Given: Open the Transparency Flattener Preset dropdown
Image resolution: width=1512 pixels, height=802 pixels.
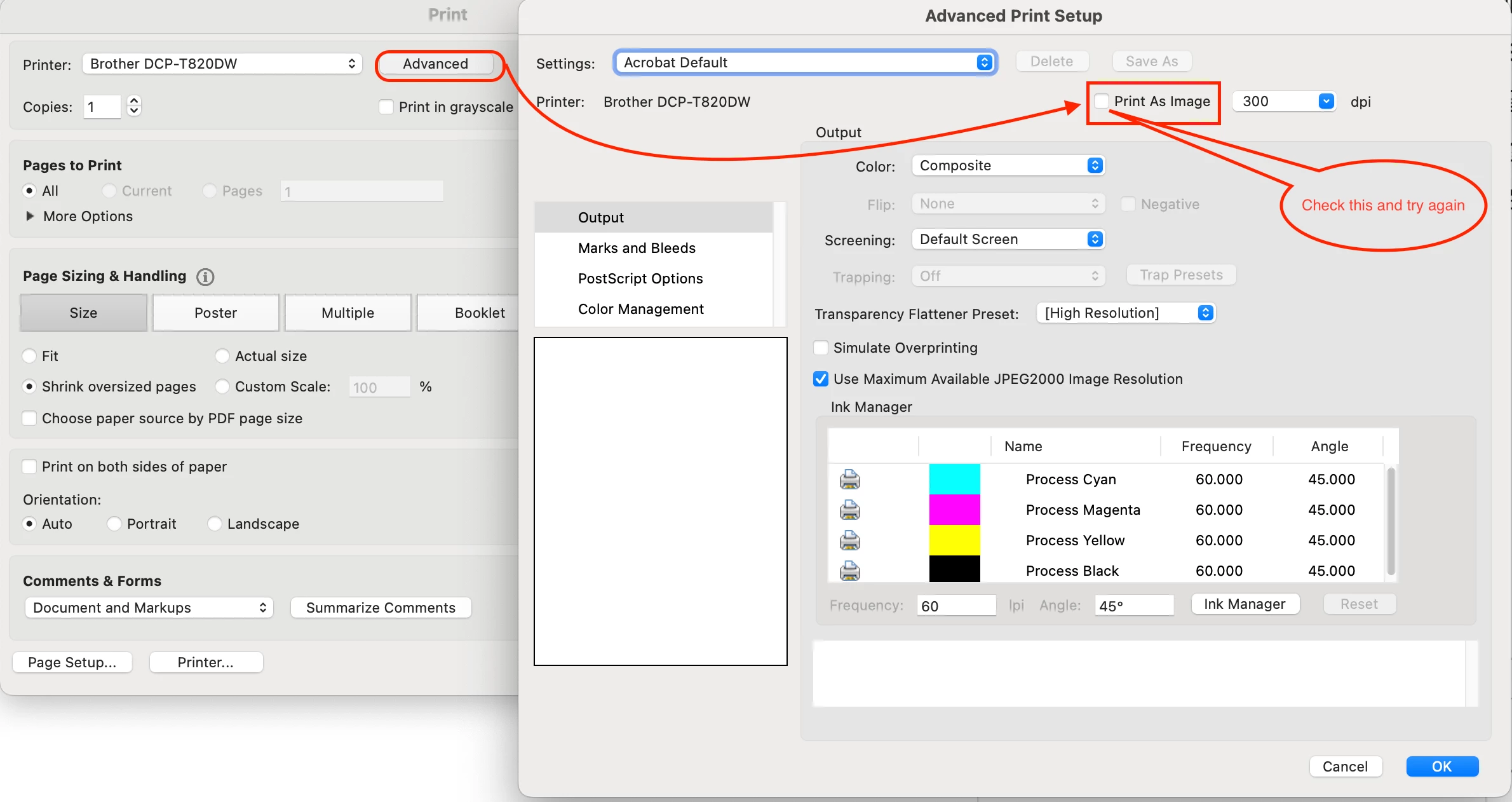Looking at the screenshot, I should pyautogui.click(x=1126, y=313).
